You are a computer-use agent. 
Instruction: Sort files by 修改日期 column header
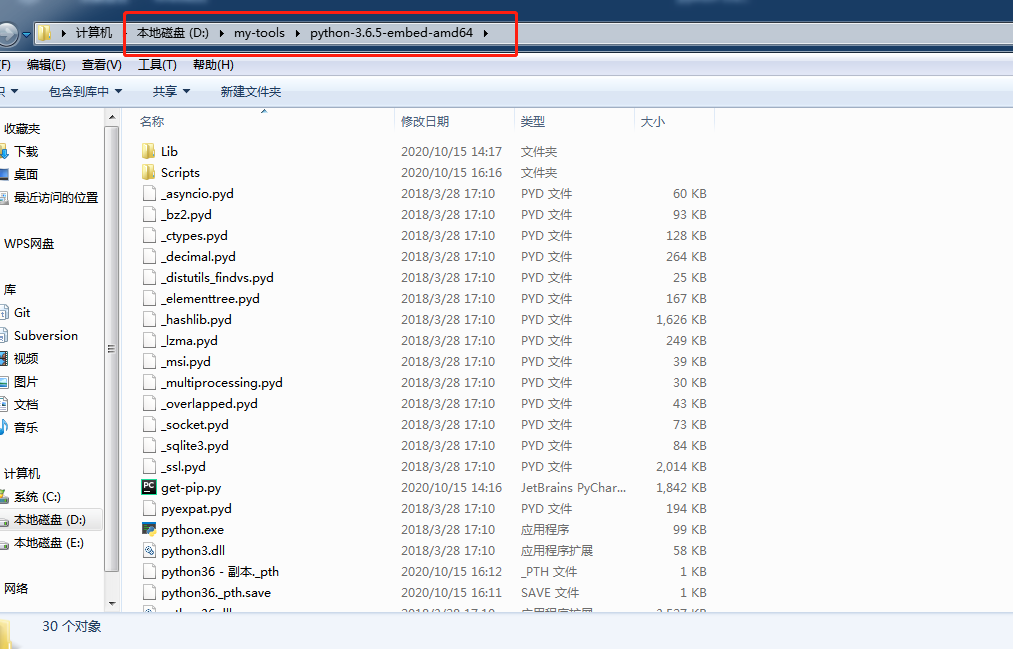(425, 122)
